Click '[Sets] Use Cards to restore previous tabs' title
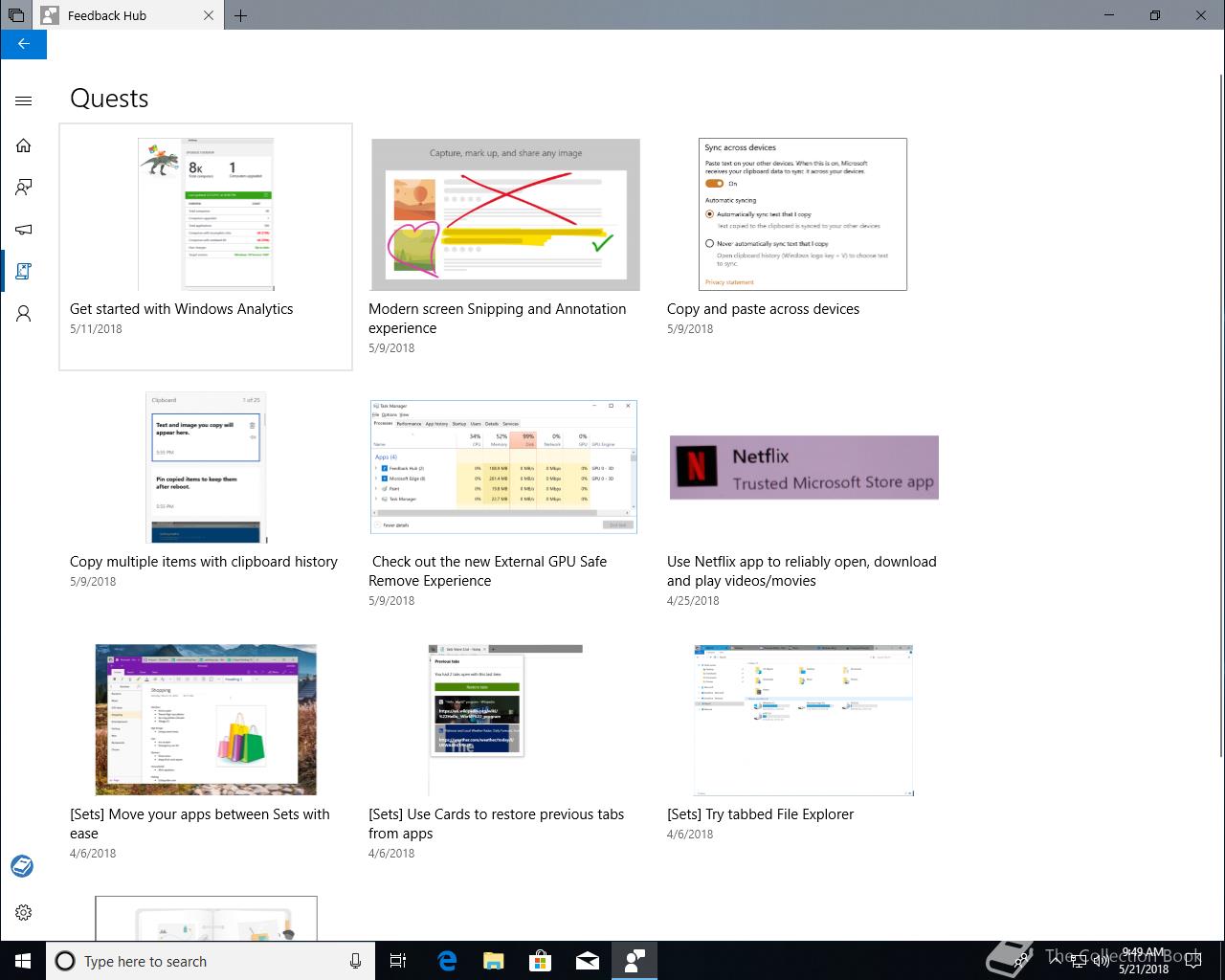Viewport: 1225px width, 980px height. tap(496, 824)
